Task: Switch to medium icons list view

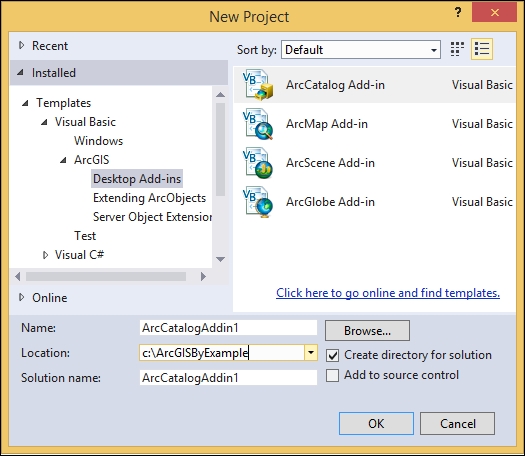Action: point(482,49)
